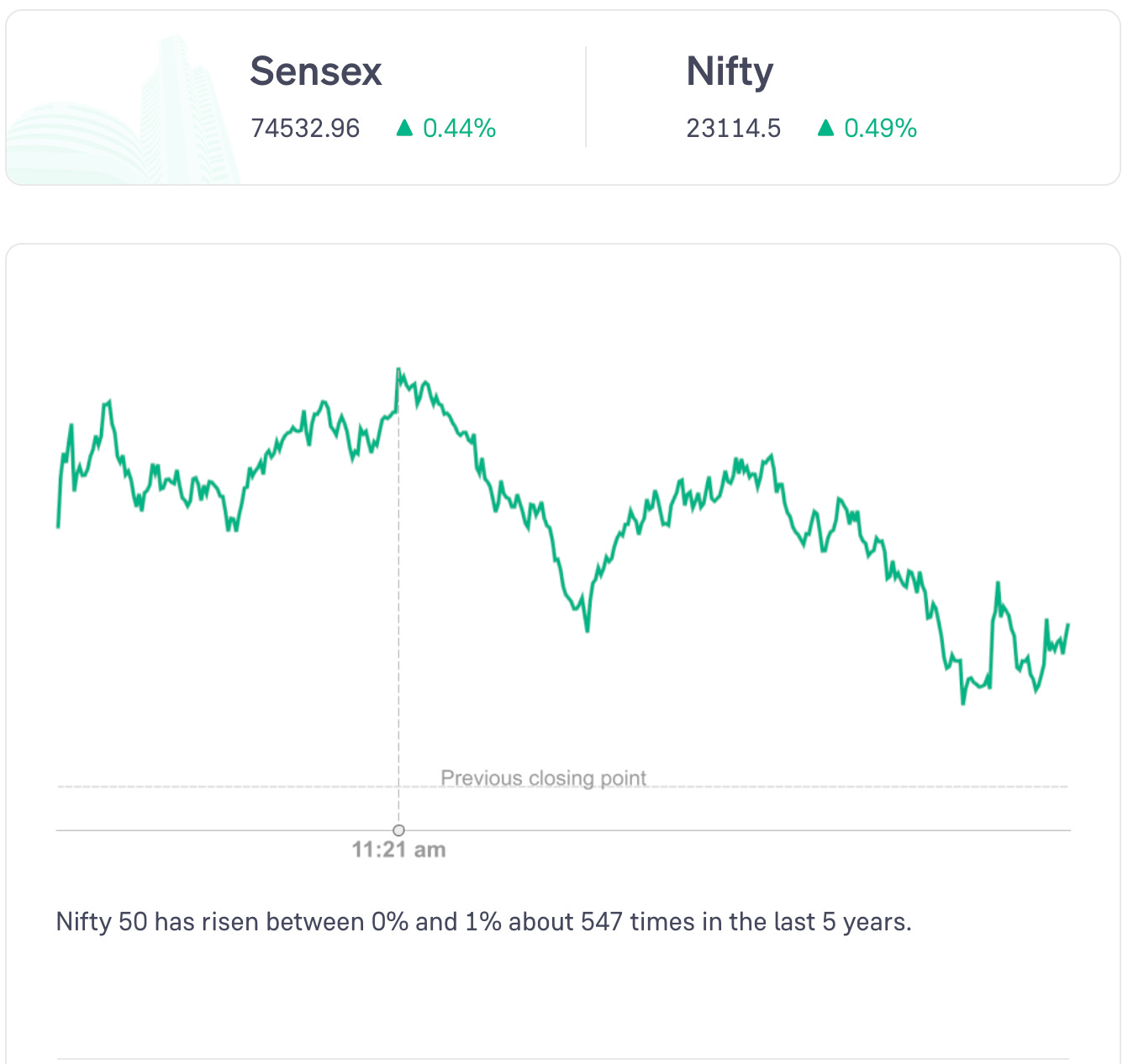
Task: Click the 11:21 am time label
Action: click(398, 850)
